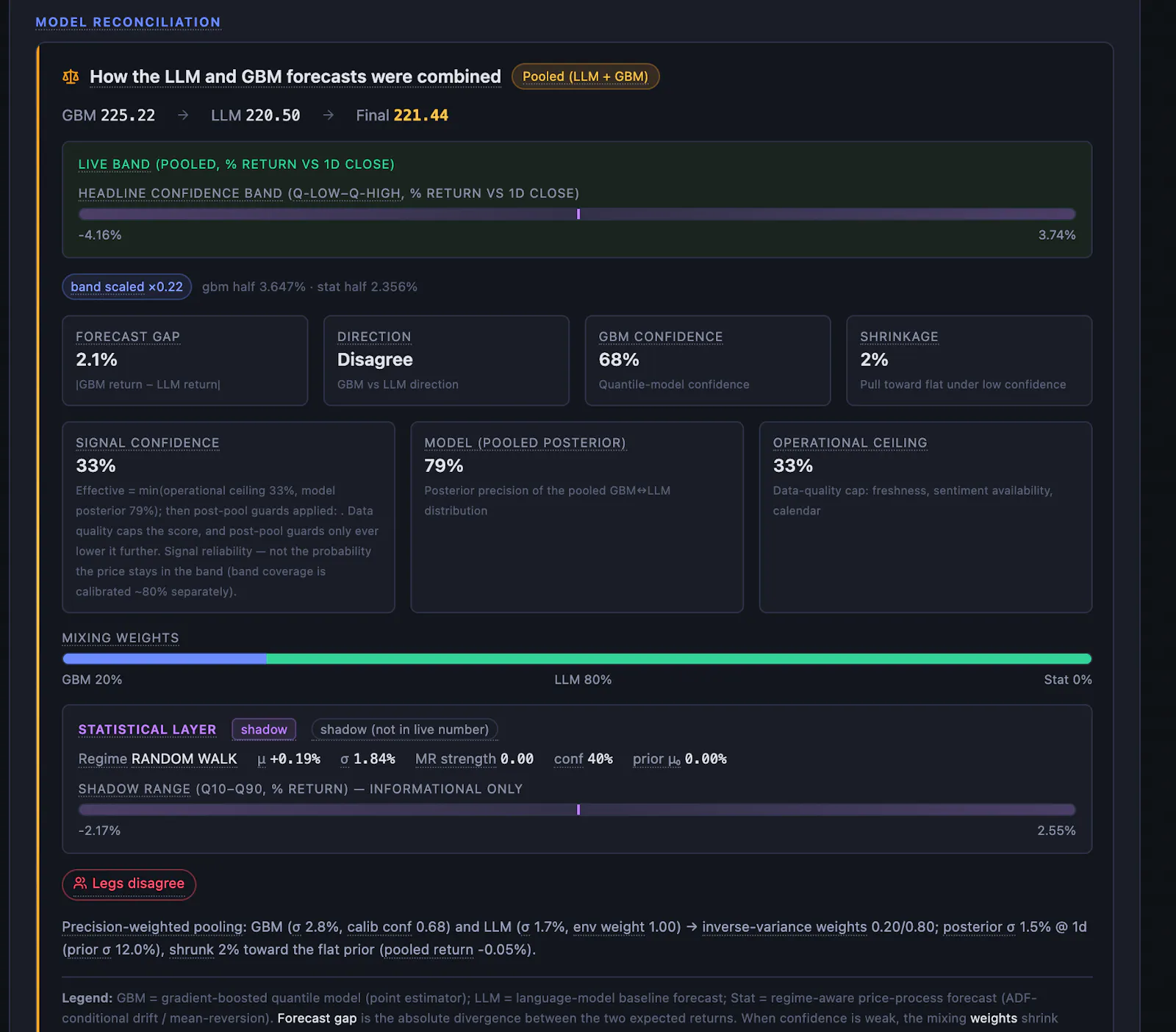
Task: Click the balance scale icon beside the heading
Action: pyautogui.click(x=71, y=76)
